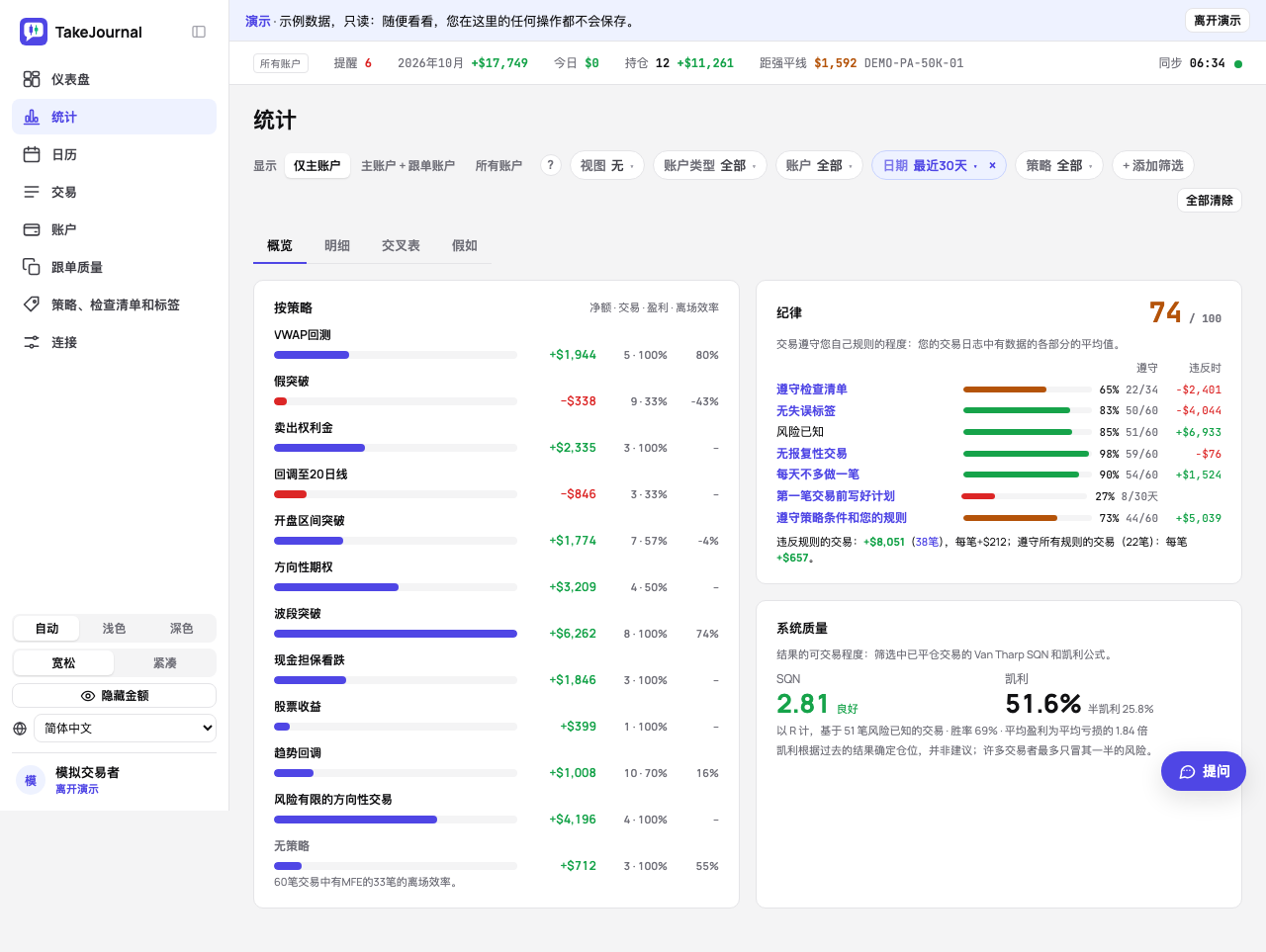Click the 仪表盘 dashboard icon
The image size is (1266, 952).
pos(32,79)
